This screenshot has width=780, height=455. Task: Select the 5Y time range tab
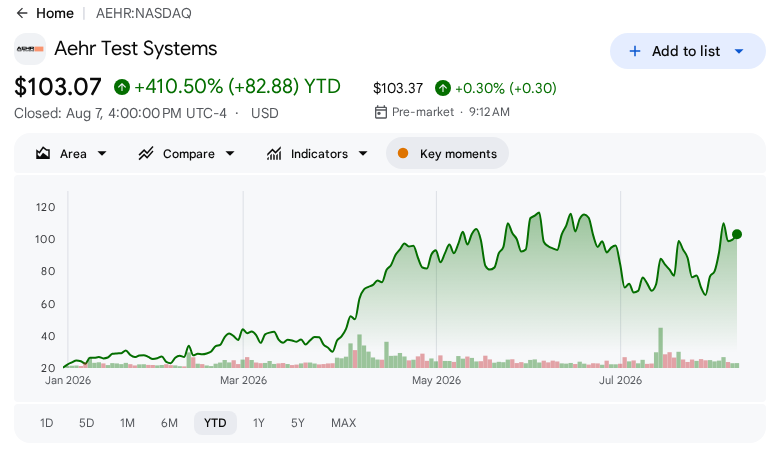(x=297, y=423)
